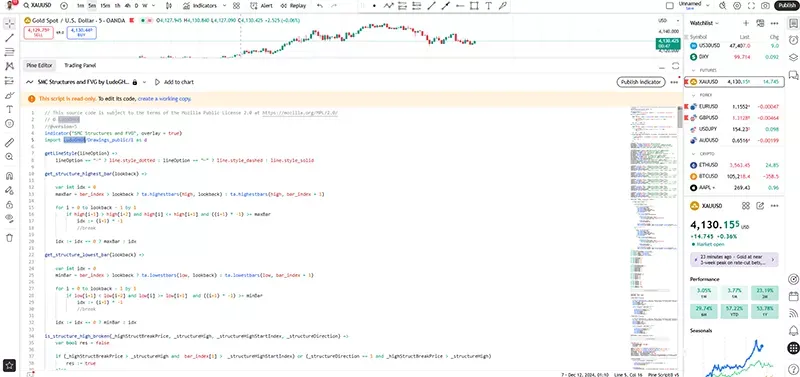The width and height of the screenshot is (800, 377).
Task: Open the text tool in the left toolbar
Action: [x=9, y=109]
